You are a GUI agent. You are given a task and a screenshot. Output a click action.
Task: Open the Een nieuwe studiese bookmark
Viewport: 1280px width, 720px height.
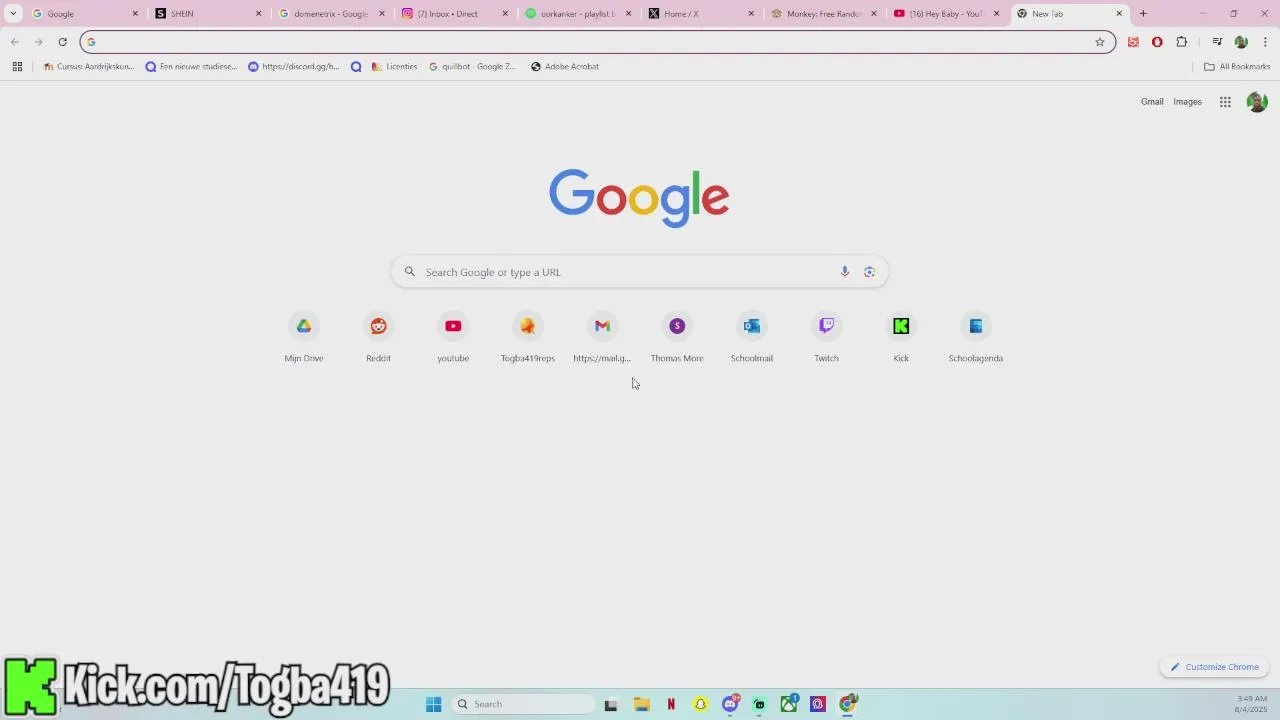tap(191, 67)
